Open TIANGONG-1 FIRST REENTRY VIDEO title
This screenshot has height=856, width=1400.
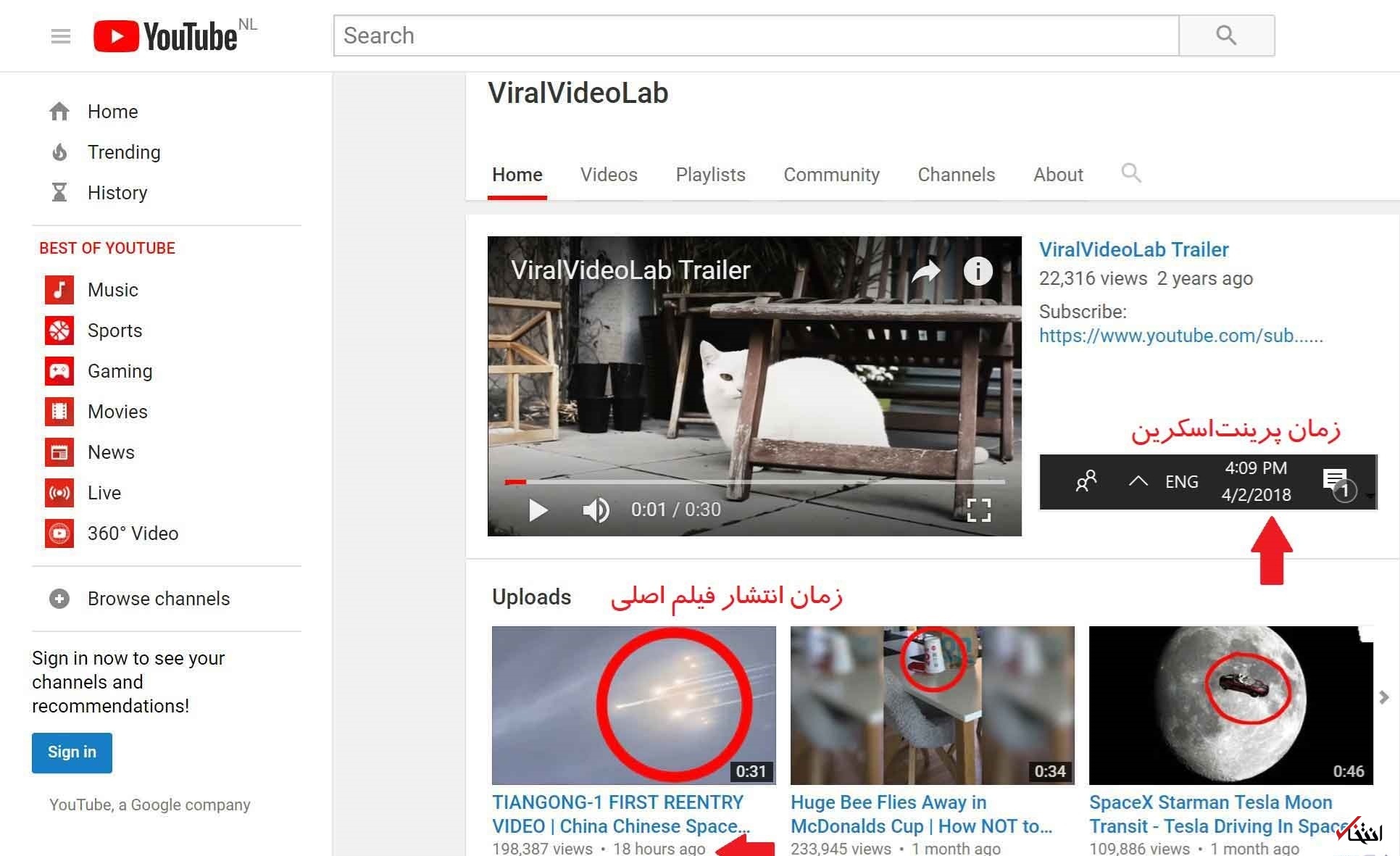[621, 815]
